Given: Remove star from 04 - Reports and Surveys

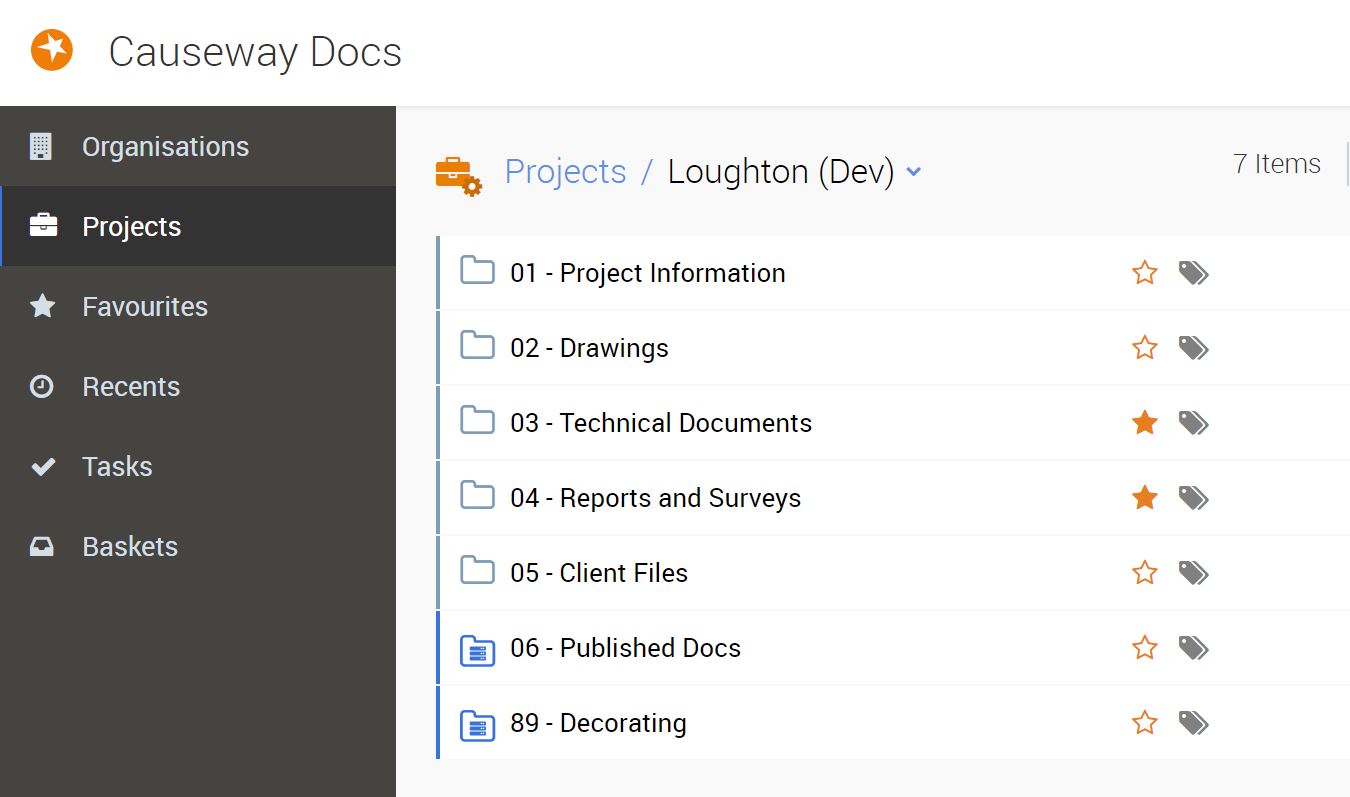Looking at the screenshot, I should [x=1145, y=498].
